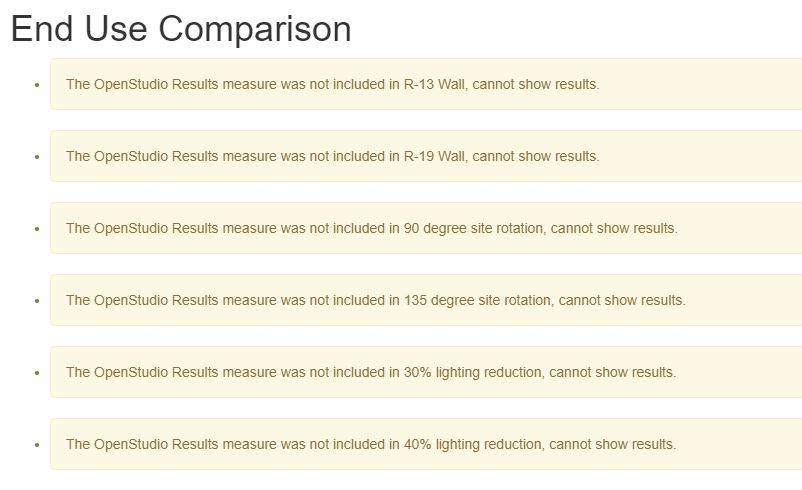This screenshot has width=802, height=490.
Task: Click the End Use Comparison heading
Action: point(181,29)
